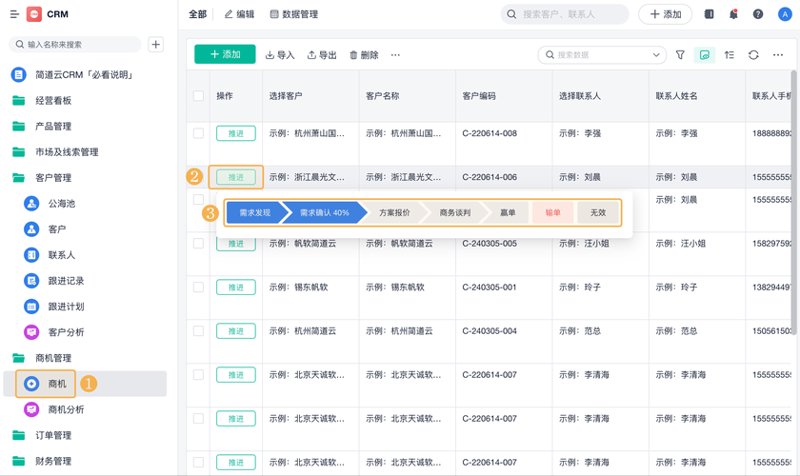Open the 客户分析 dashboard
Screen dimensions: 800x476
tap(66, 332)
